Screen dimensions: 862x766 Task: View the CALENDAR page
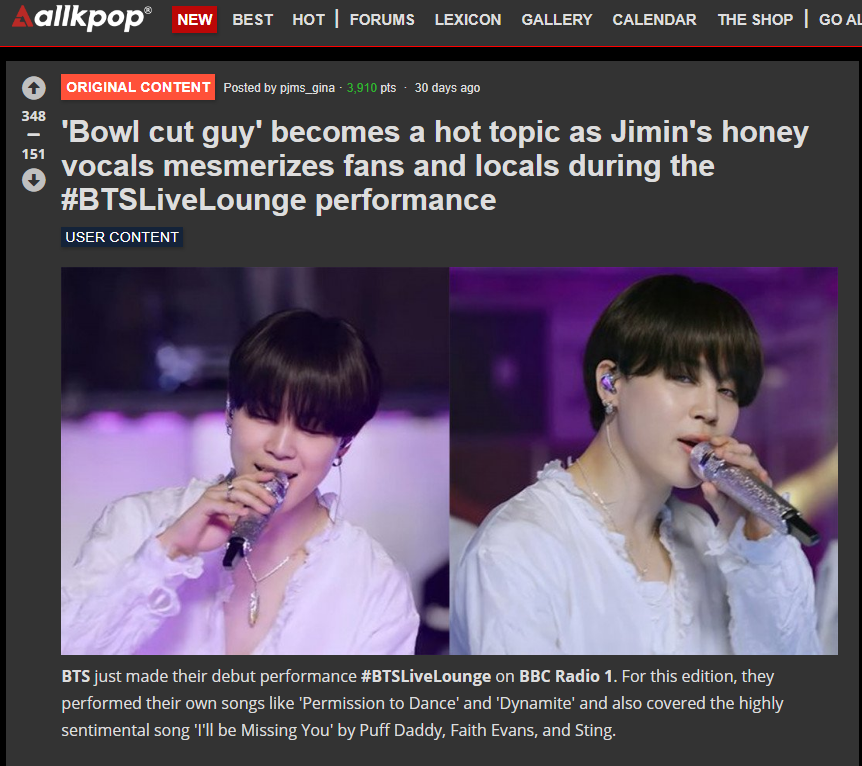click(654, 20)
